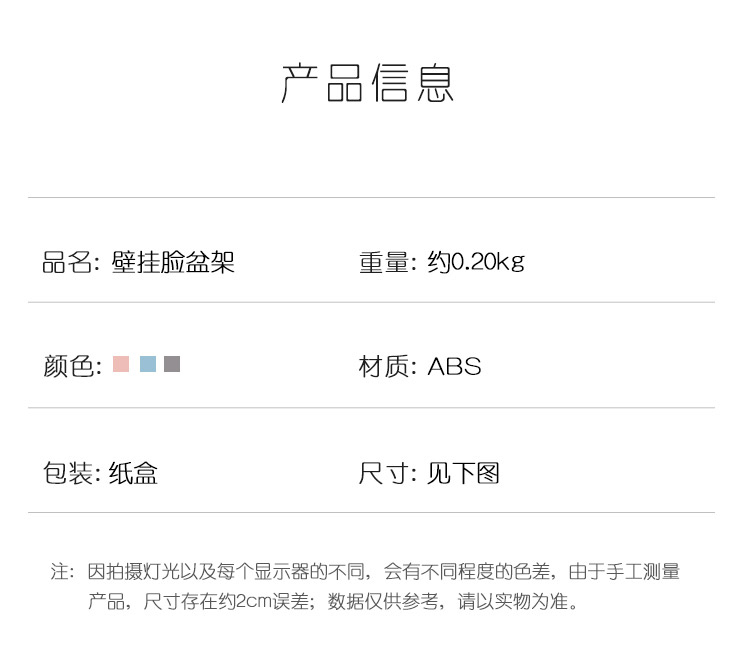Click the first line of the note text
The width and height of the screenshot is (750, 657).
tap(383, 571)
